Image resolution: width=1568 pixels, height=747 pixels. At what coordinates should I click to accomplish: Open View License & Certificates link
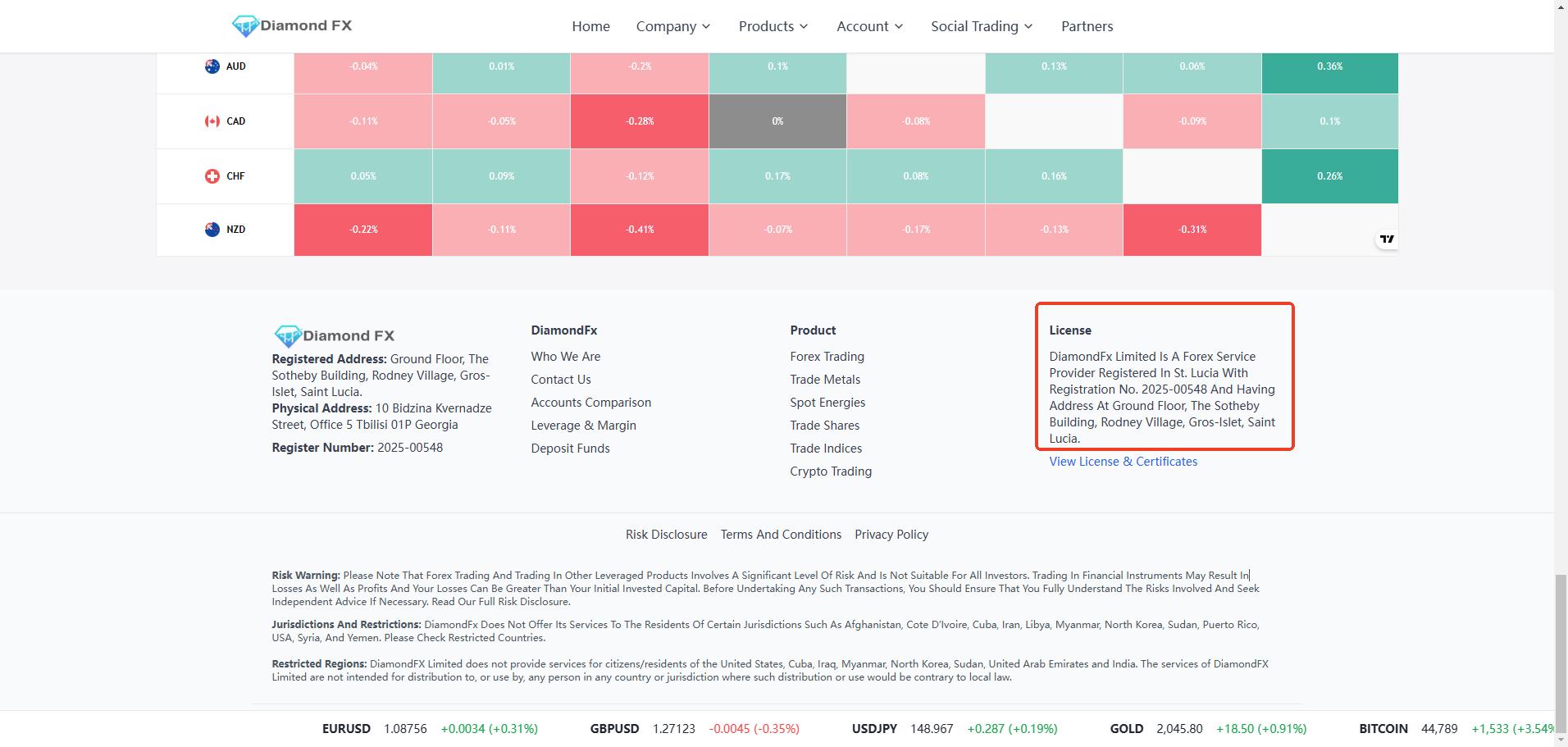[1123, 462]
